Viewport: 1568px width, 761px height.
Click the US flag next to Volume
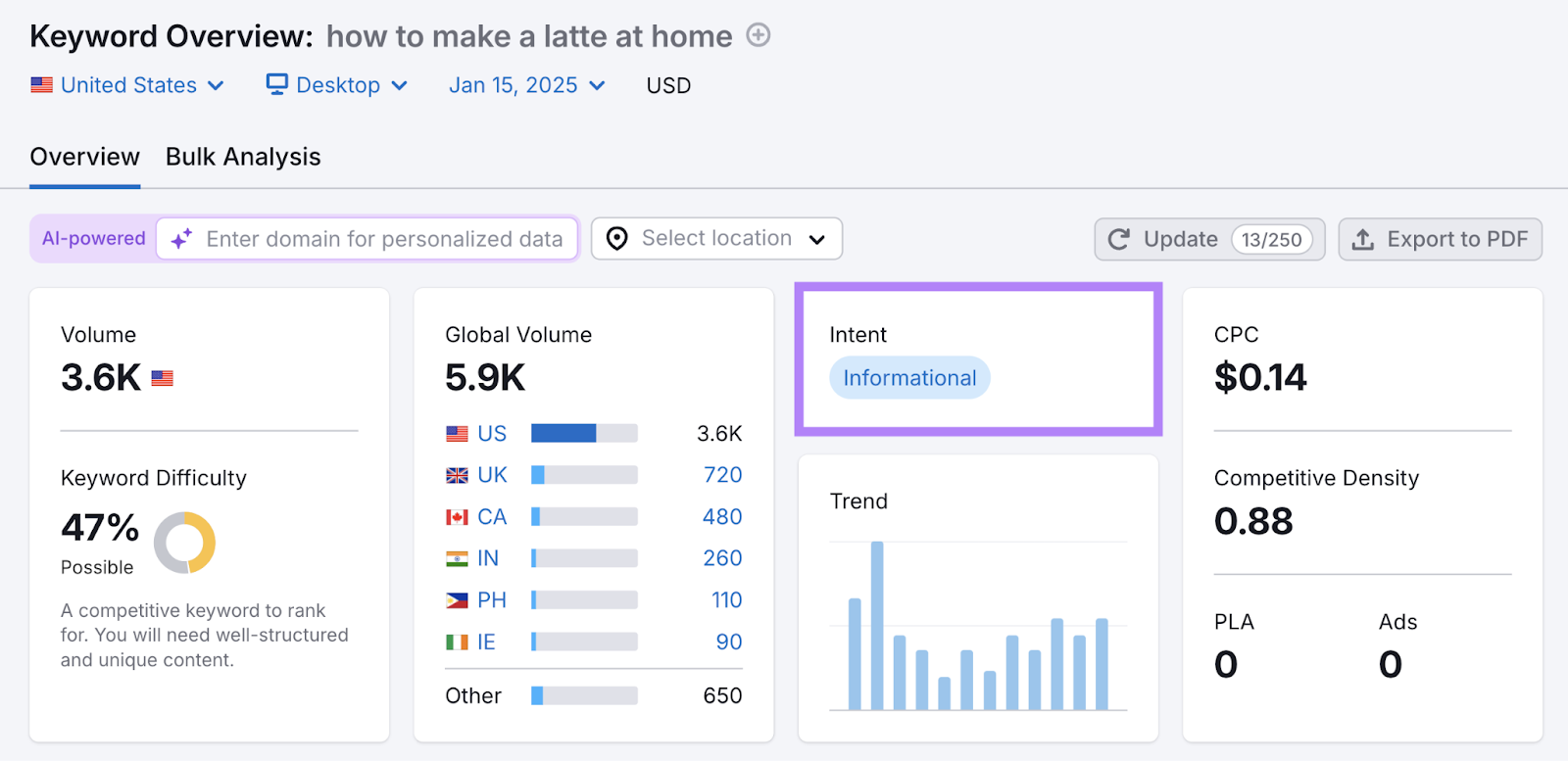163,378
